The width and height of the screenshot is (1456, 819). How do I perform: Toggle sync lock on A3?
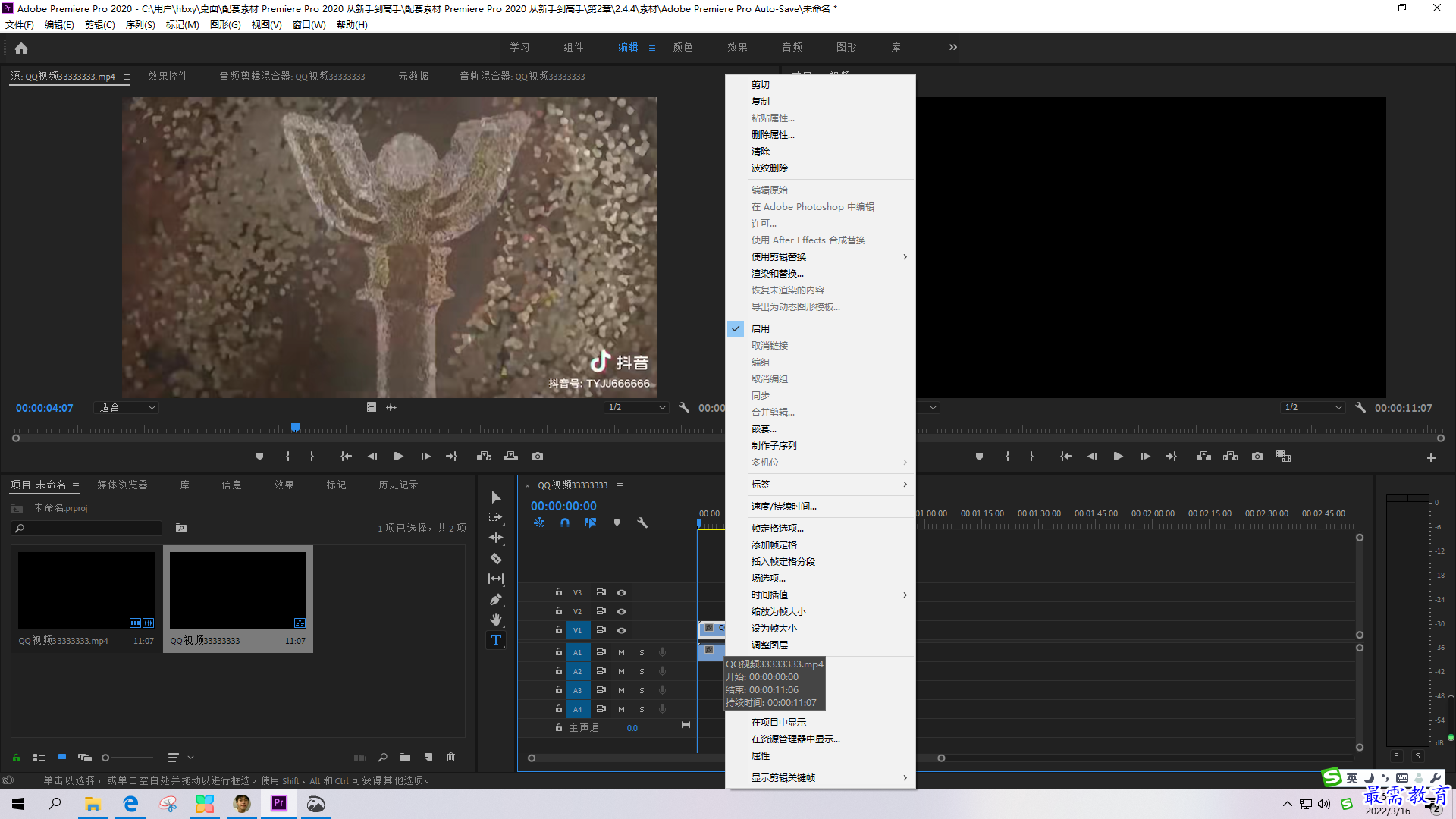point(601,690)
